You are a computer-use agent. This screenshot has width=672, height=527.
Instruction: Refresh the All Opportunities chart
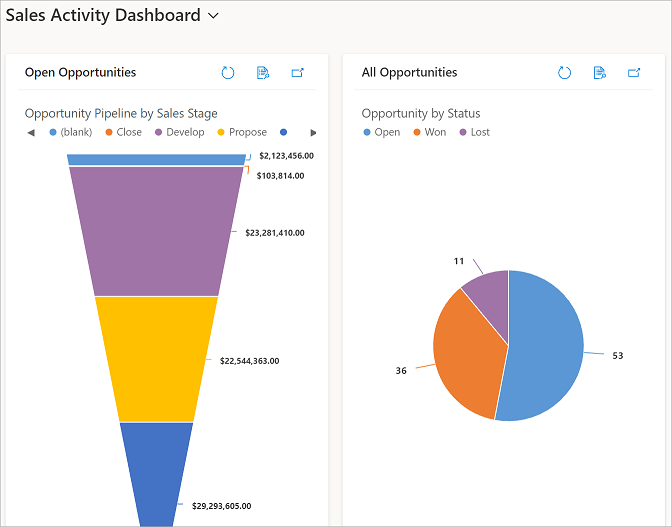[565, 72]
